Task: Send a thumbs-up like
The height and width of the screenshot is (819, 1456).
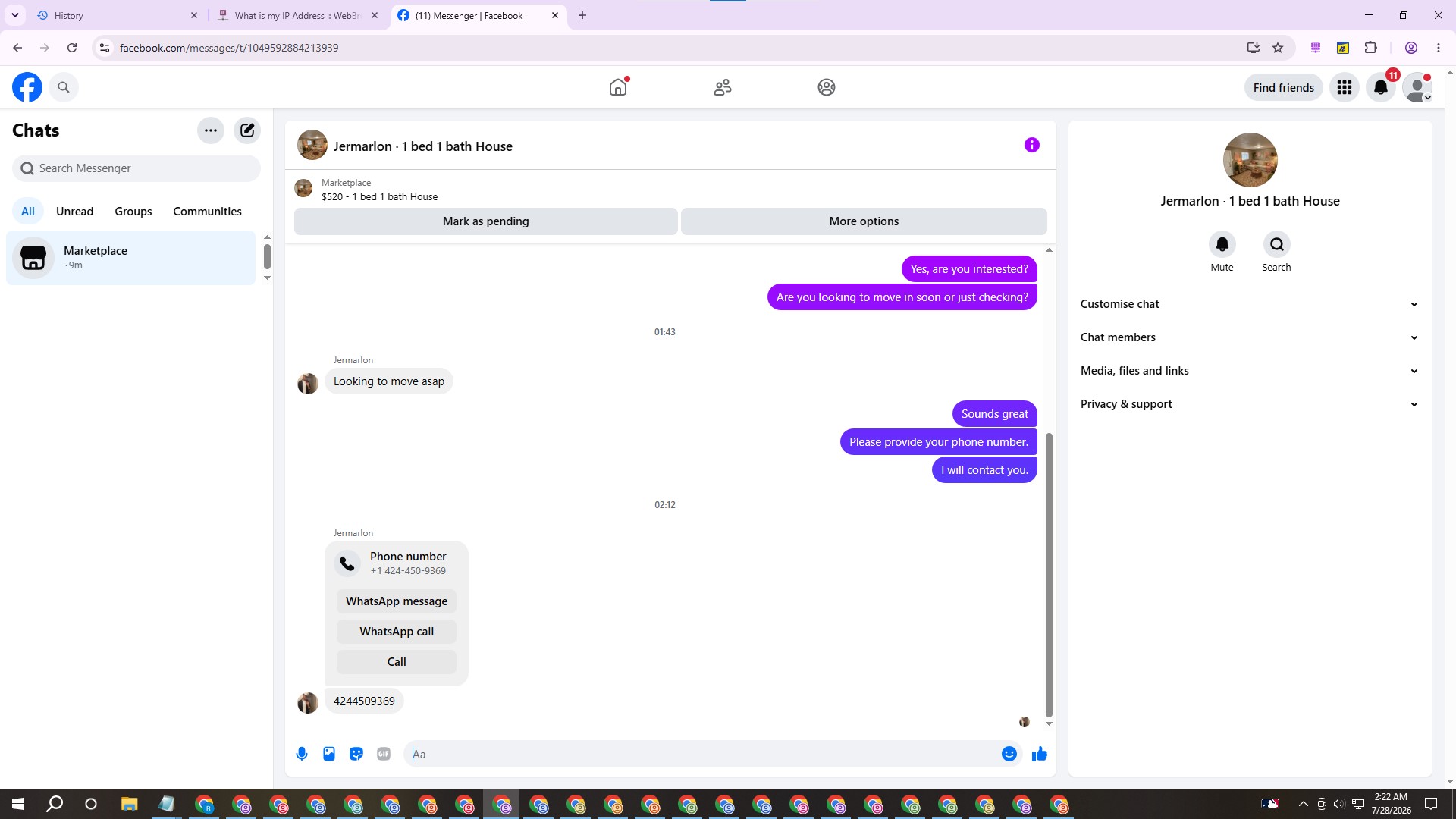Action: (x=1040, y=754)
